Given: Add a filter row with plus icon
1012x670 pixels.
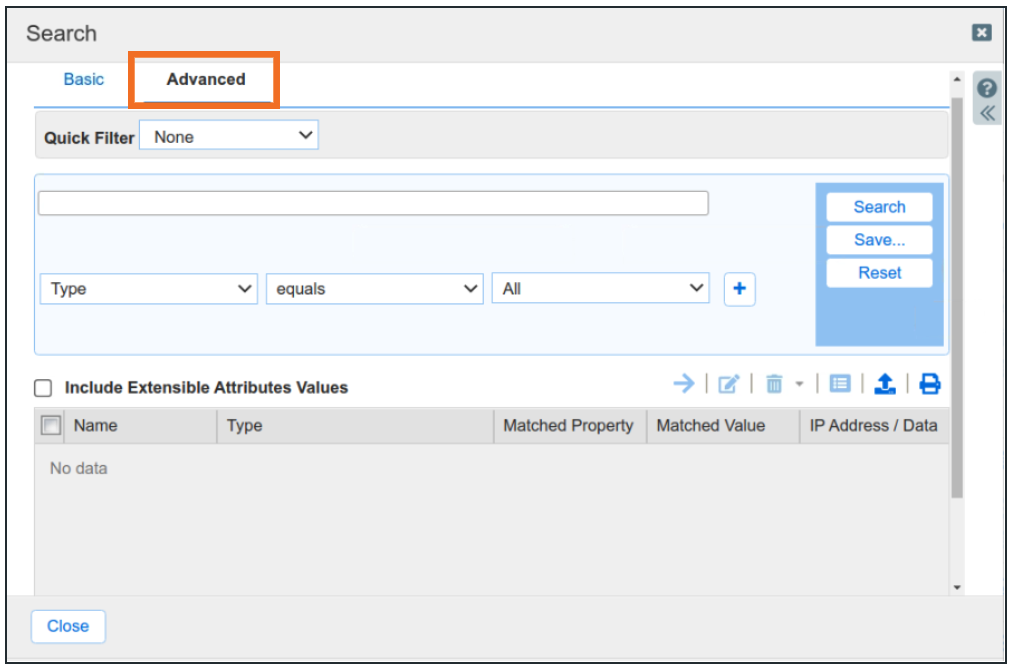Looking at the screenshot, I should 739,289.
